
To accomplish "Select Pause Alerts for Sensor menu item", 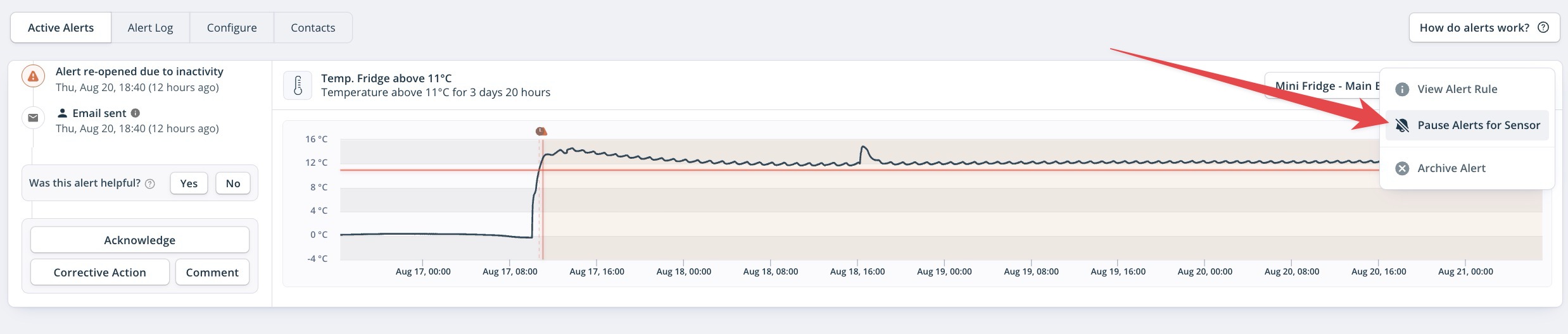I will (x=1467, y=125).
